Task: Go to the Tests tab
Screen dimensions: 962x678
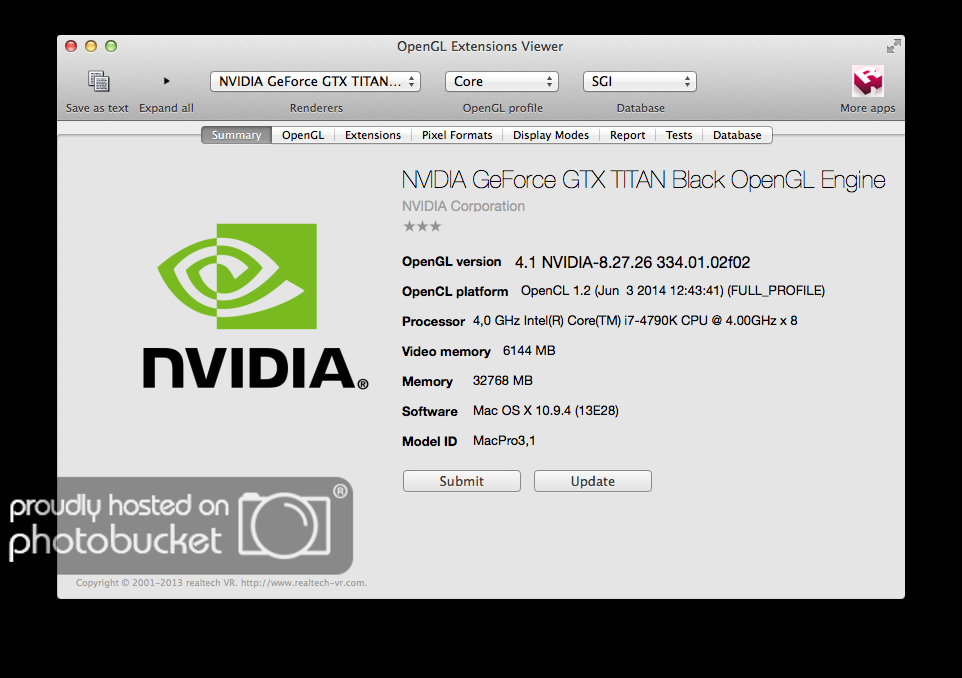Action: coord(679,135)
